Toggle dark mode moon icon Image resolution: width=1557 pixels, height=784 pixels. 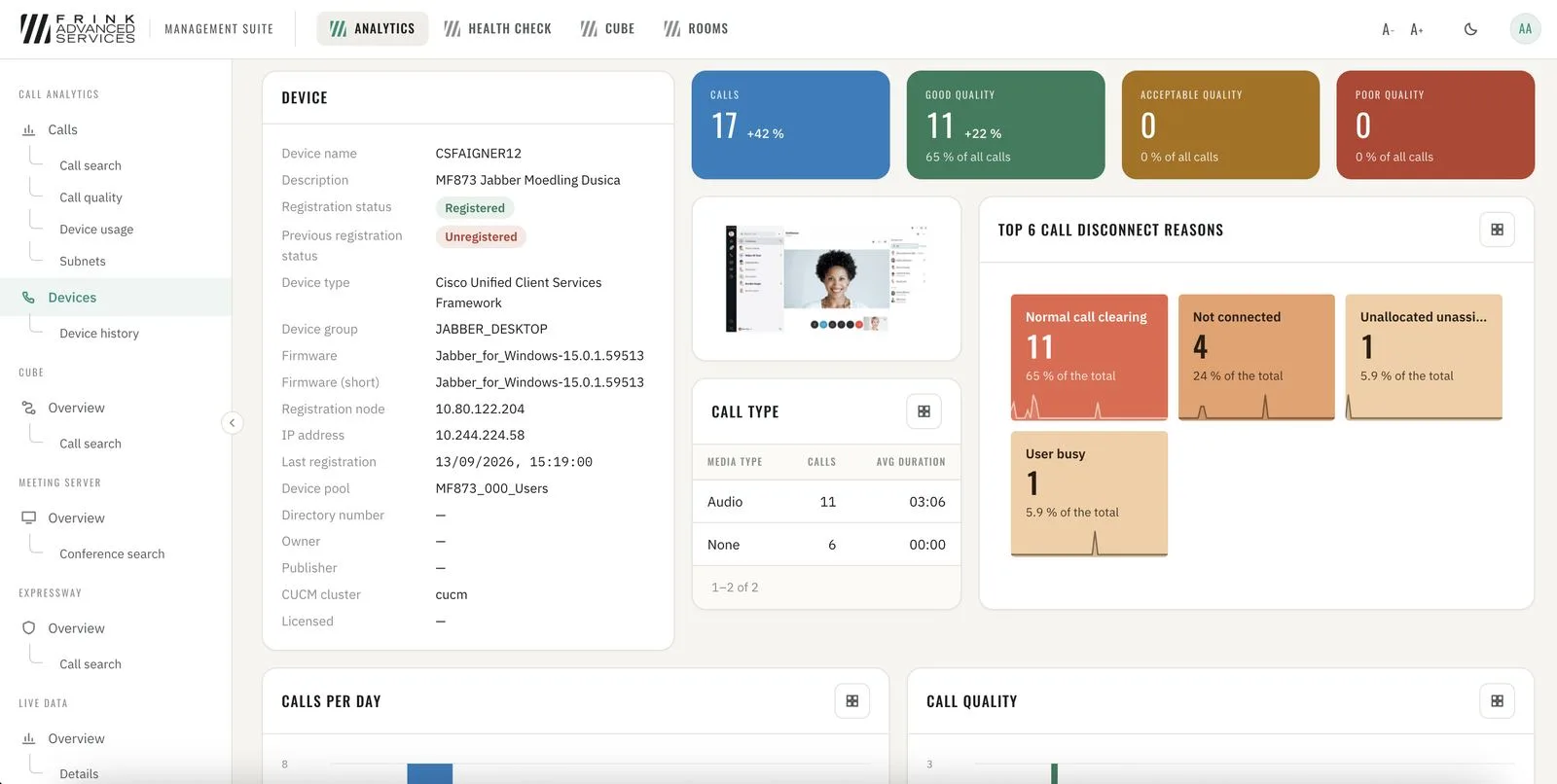click(1470, 29)
